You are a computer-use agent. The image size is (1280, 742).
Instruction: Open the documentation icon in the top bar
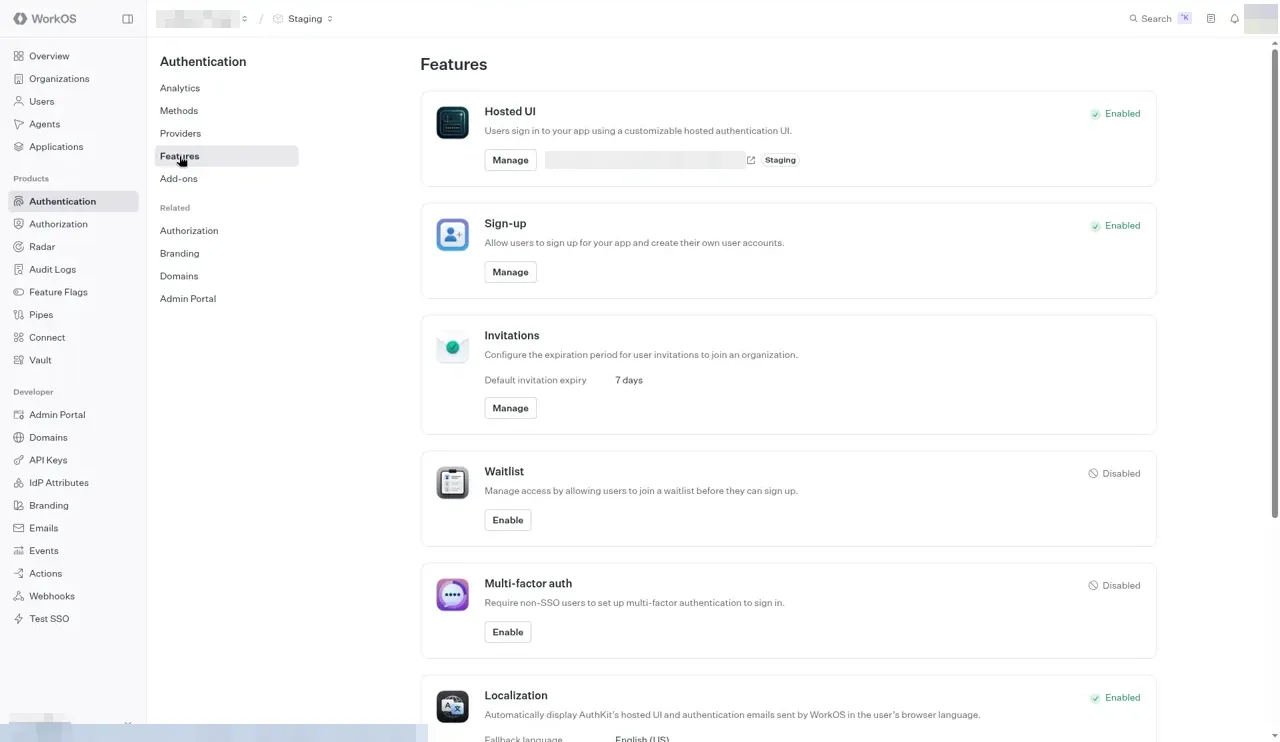coord(1211,19)
